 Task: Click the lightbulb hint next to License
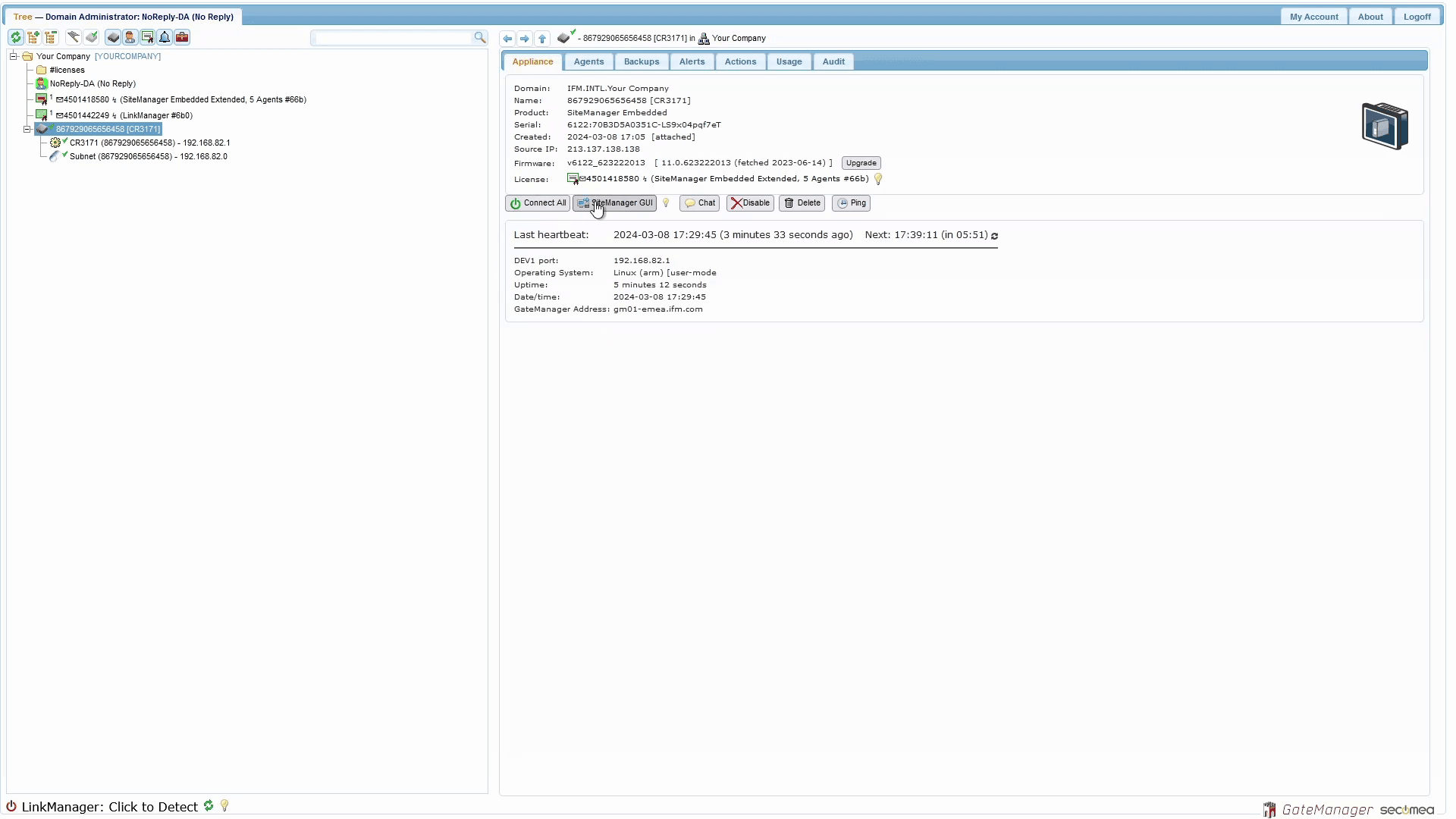point(878,179)
